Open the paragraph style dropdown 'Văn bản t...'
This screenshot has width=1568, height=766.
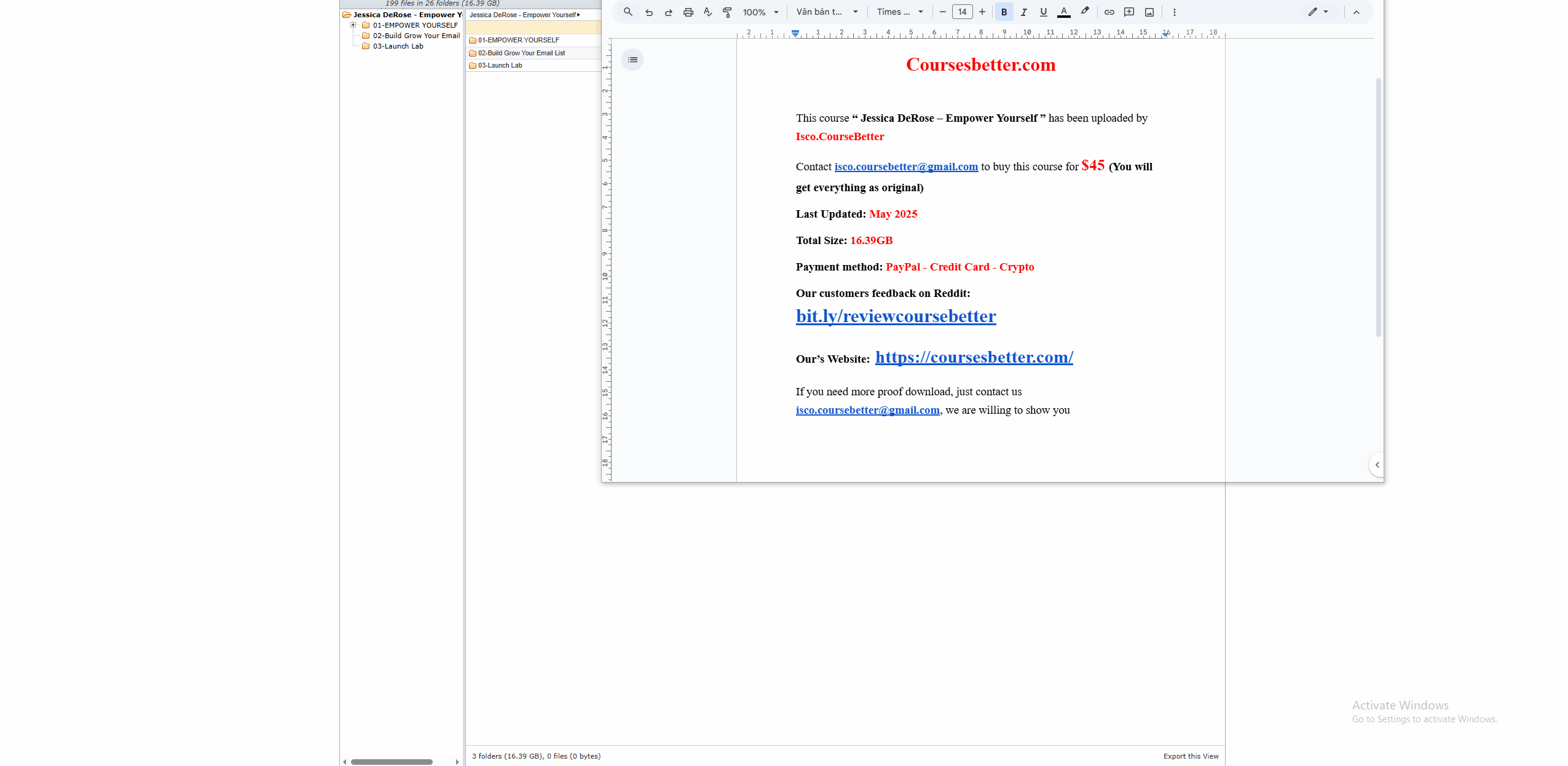827,12
